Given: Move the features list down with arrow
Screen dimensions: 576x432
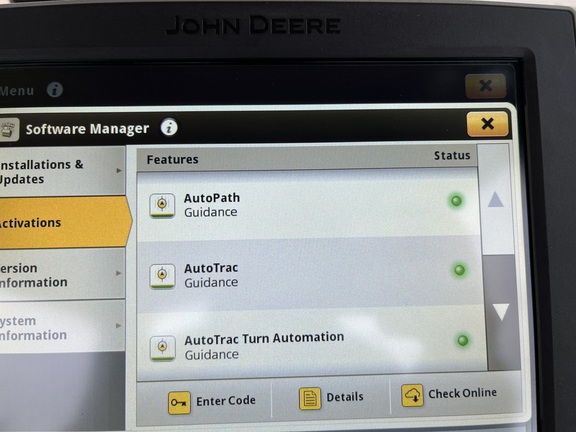Looking at the screenshot, I should coord(501,312).
